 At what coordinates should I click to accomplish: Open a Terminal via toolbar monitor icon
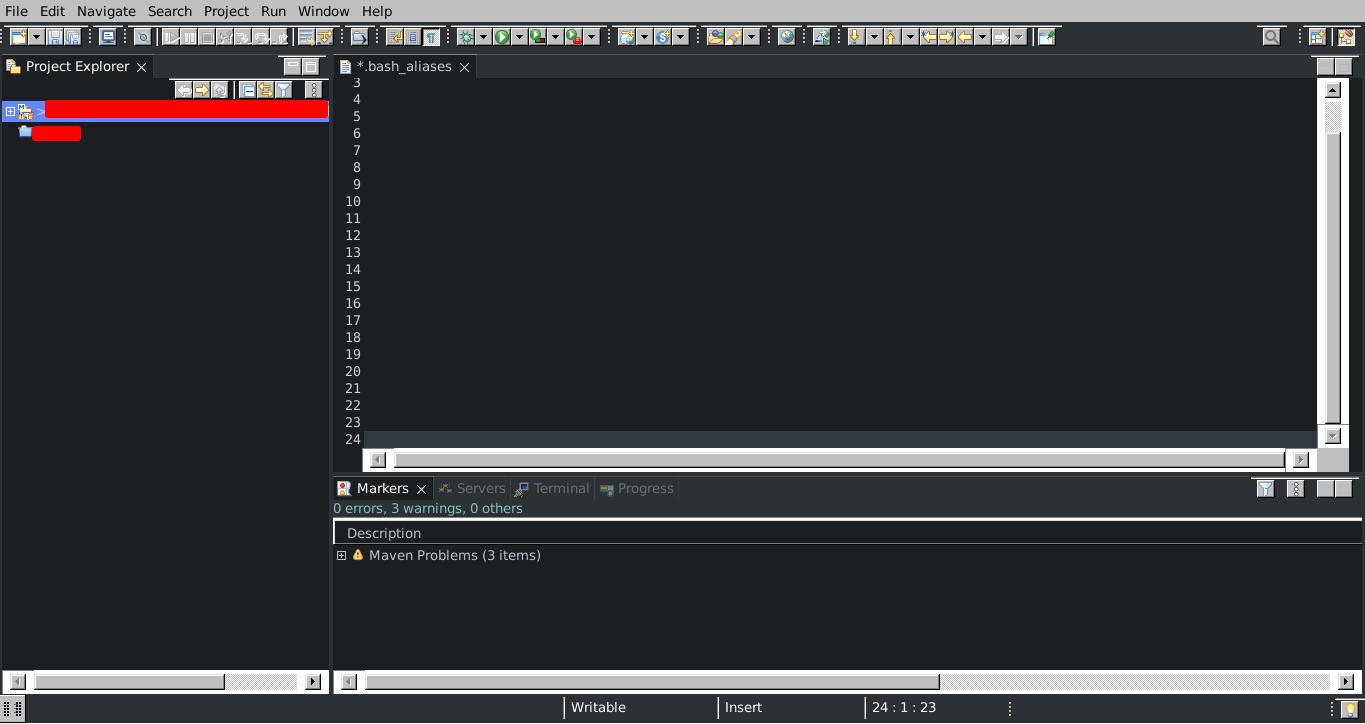[107, 37]
